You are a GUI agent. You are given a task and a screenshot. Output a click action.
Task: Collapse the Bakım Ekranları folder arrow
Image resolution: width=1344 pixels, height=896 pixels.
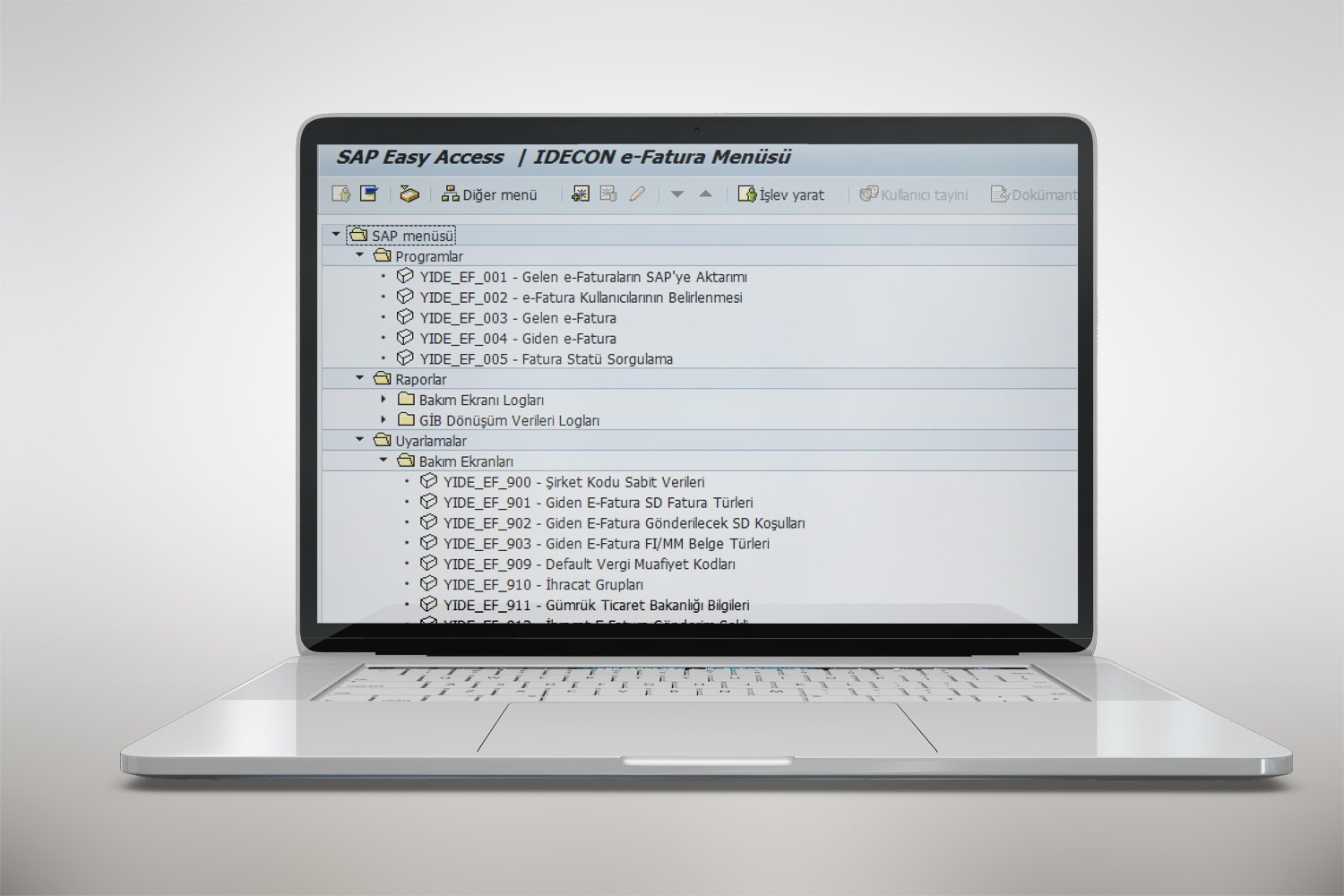[383, 461]
